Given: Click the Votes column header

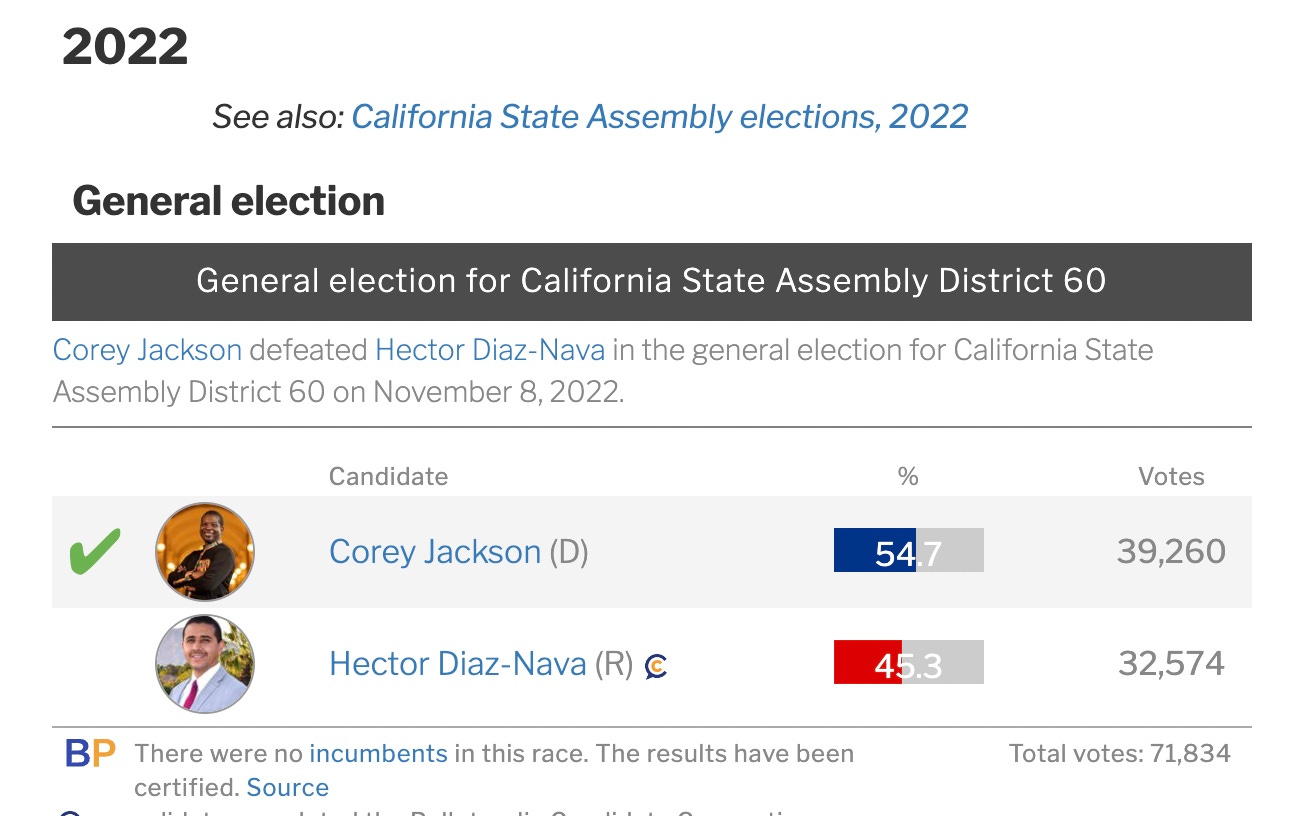Looking at the screenshot, I should tap(1171, 477).
